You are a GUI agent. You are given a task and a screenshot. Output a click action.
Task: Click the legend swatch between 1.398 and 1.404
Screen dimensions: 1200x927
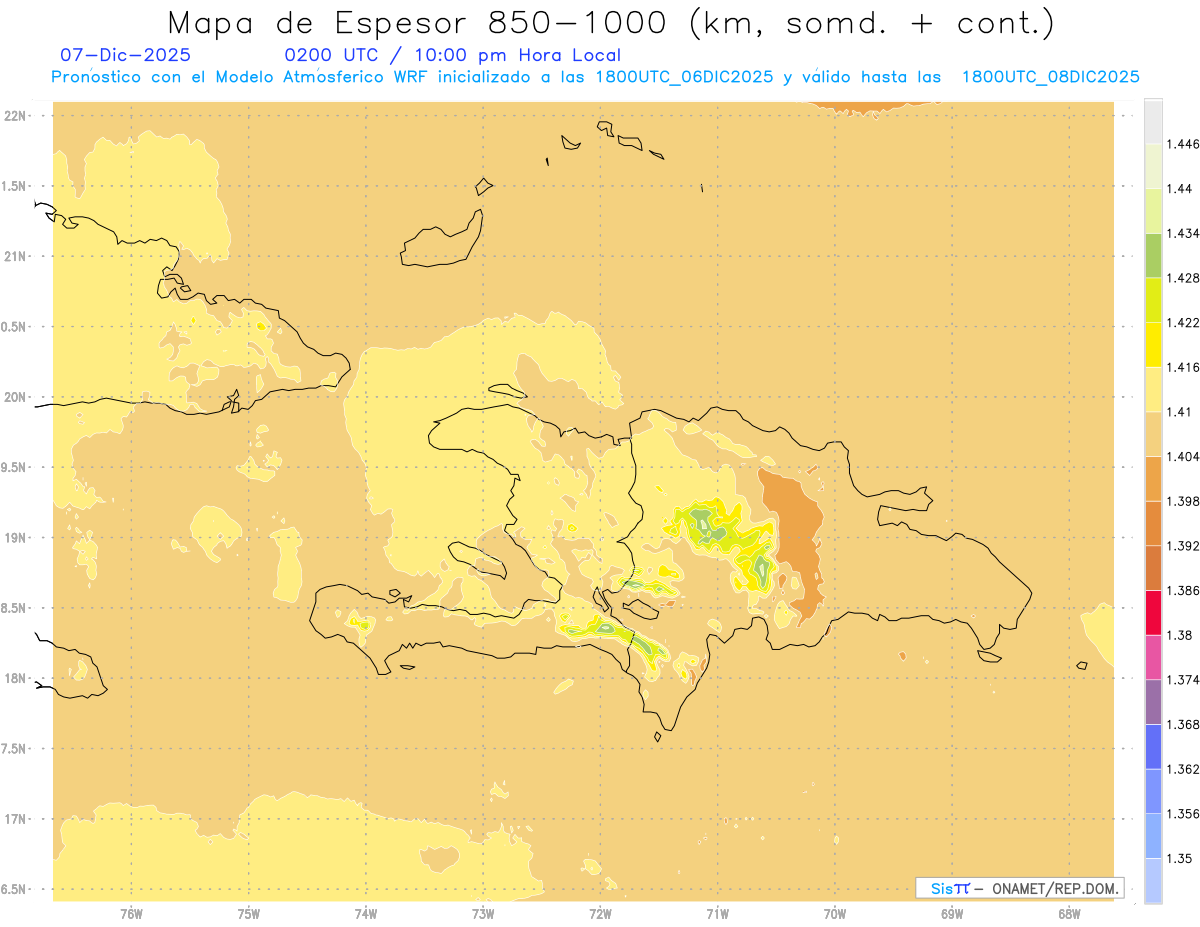tap(1154, 478)
